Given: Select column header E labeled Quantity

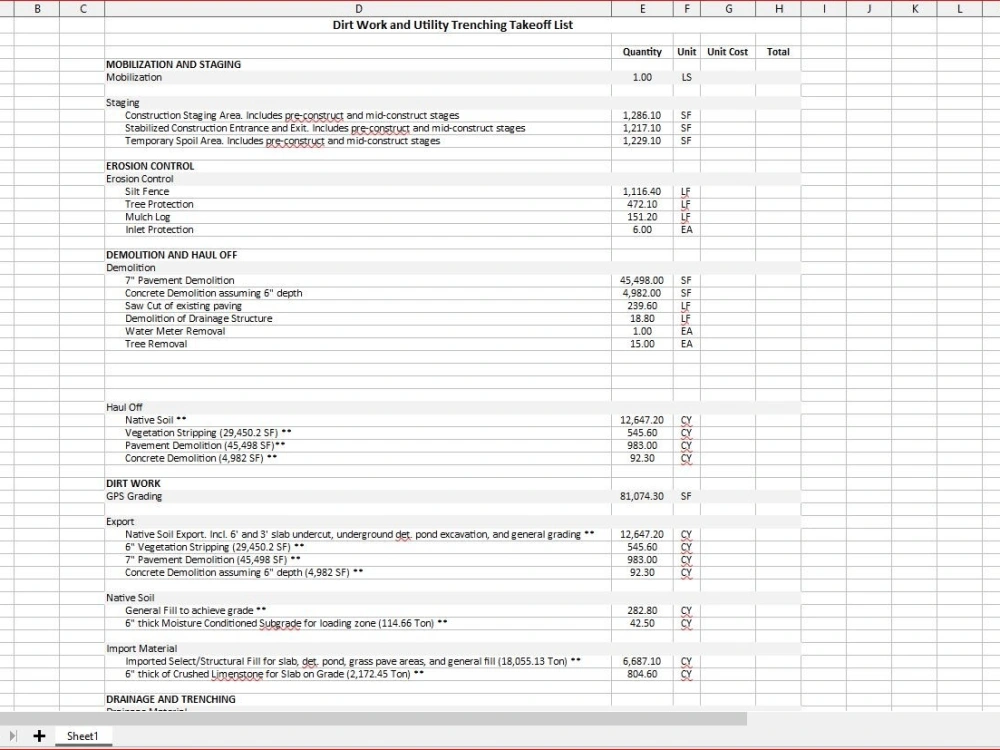Looking at the screenshot, I should point(641,8).
